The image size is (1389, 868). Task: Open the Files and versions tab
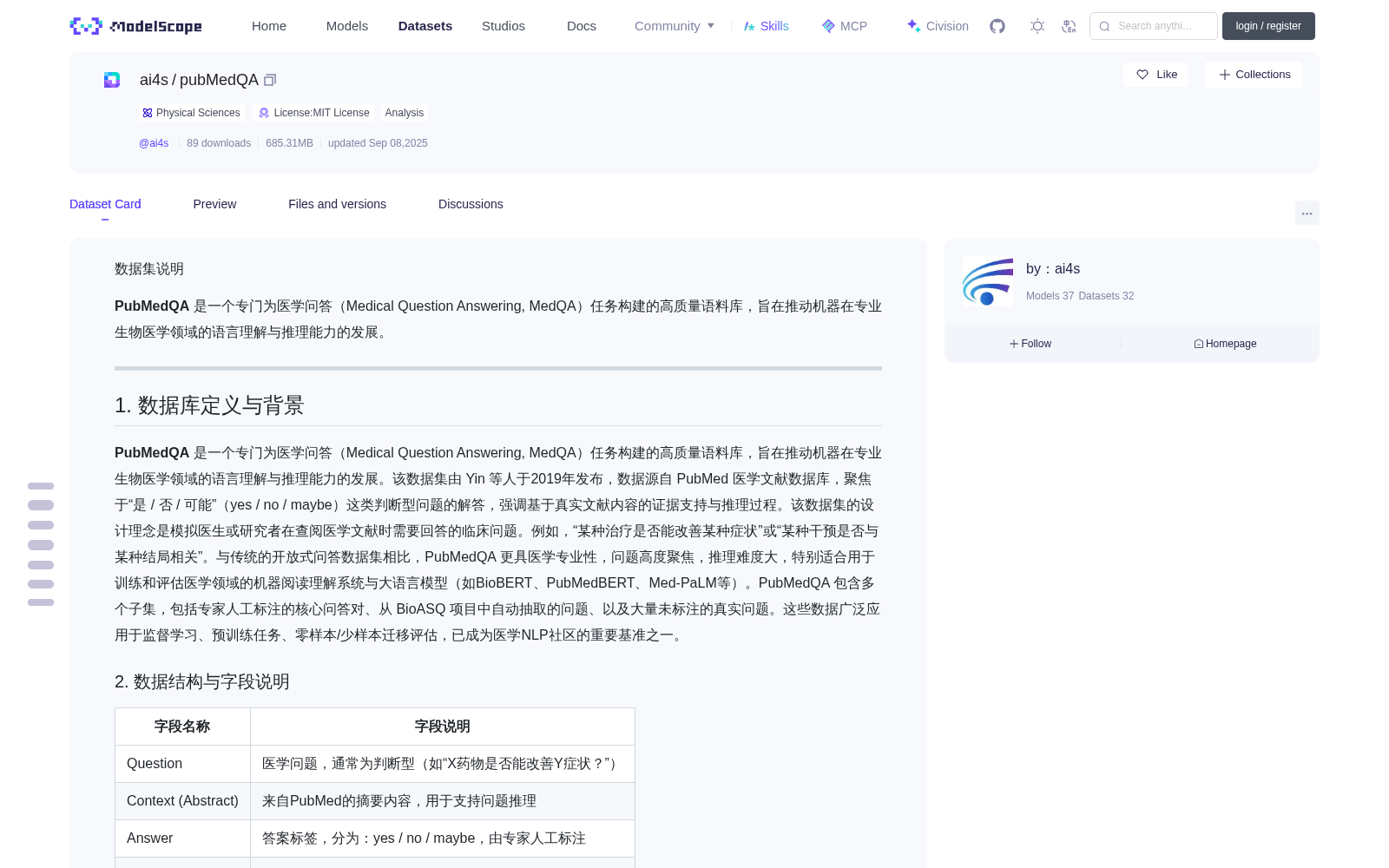pyautogui.click(x=337, y=204)
